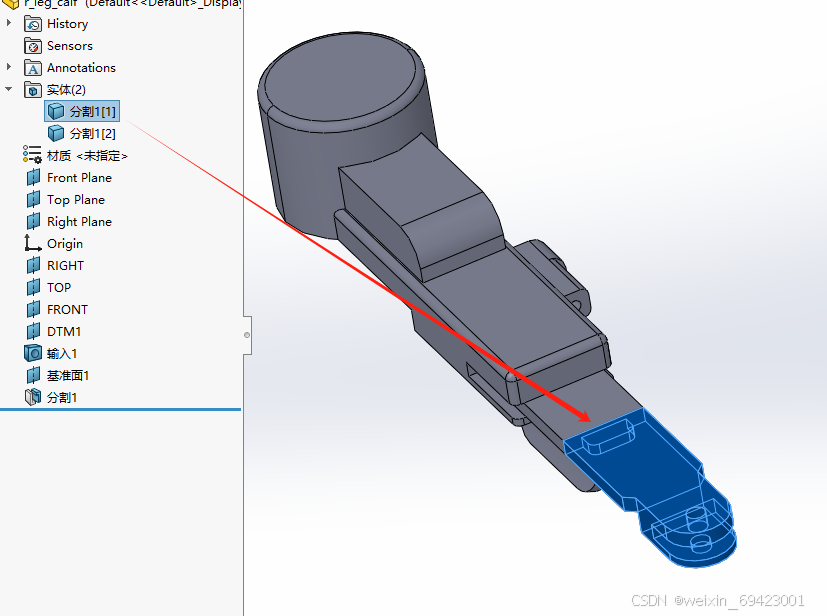Screen dimensions: 827x616
Task: Select the Sensors item label
Action: 70,46
